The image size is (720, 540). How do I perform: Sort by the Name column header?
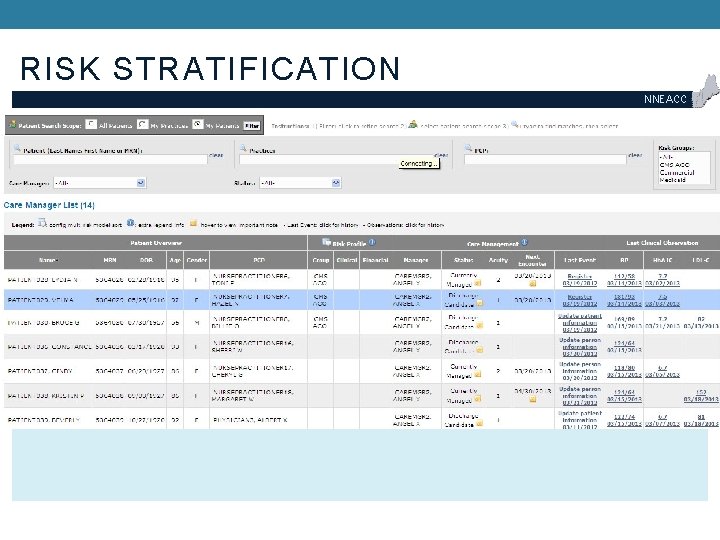point(48,260)
